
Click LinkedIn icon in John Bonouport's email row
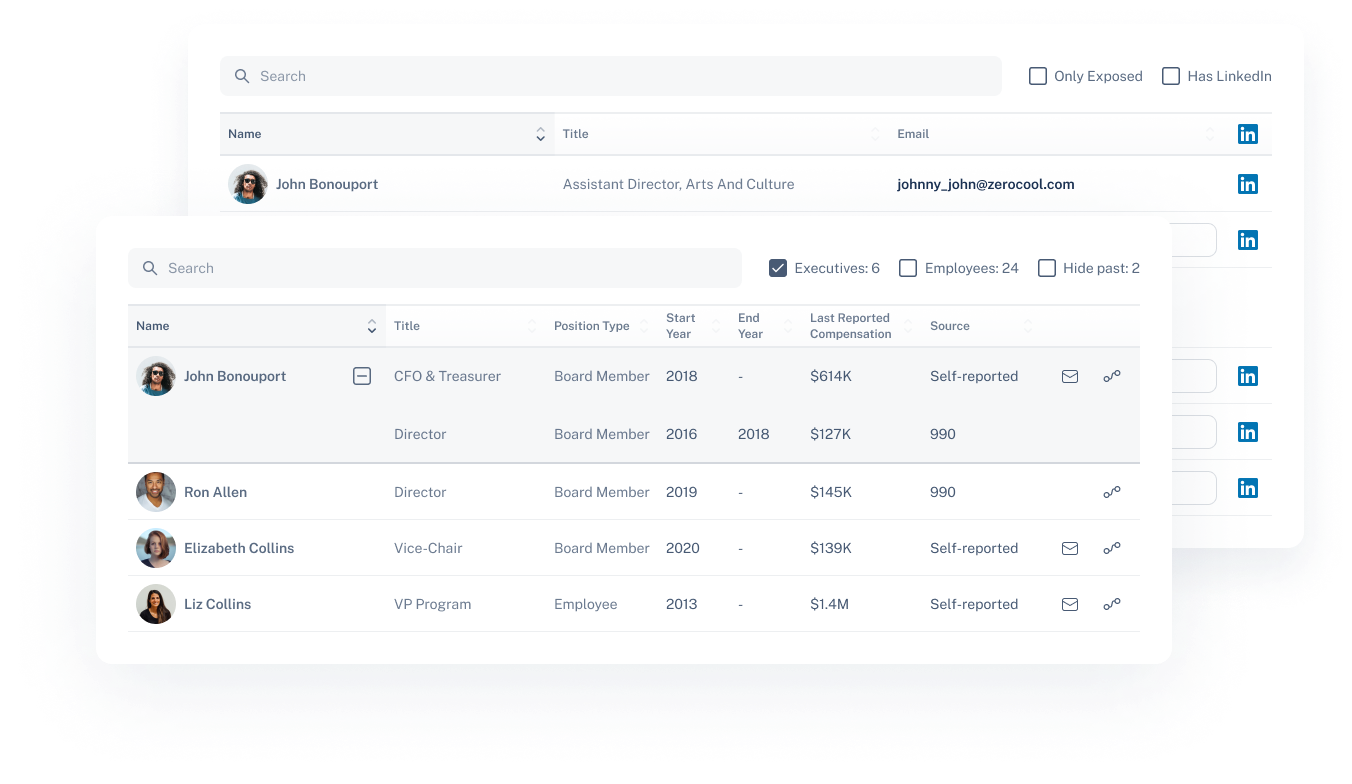(1247, 184)
